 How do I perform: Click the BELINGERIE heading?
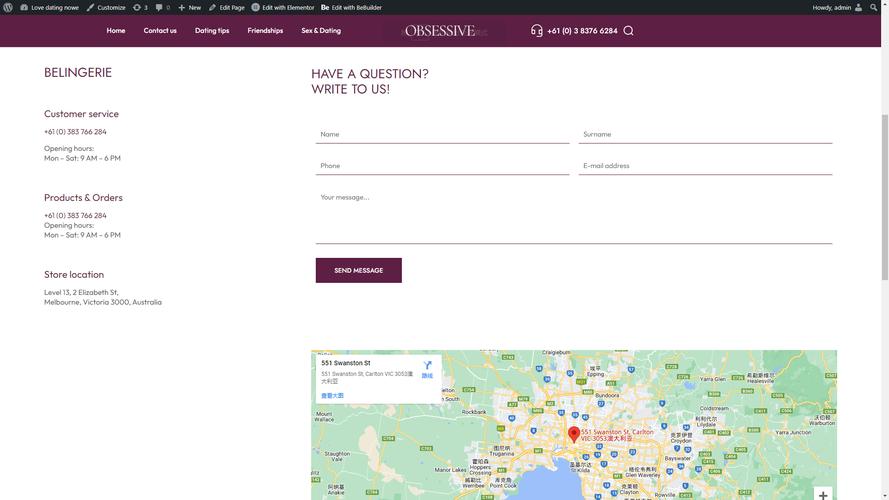[78, 73]
